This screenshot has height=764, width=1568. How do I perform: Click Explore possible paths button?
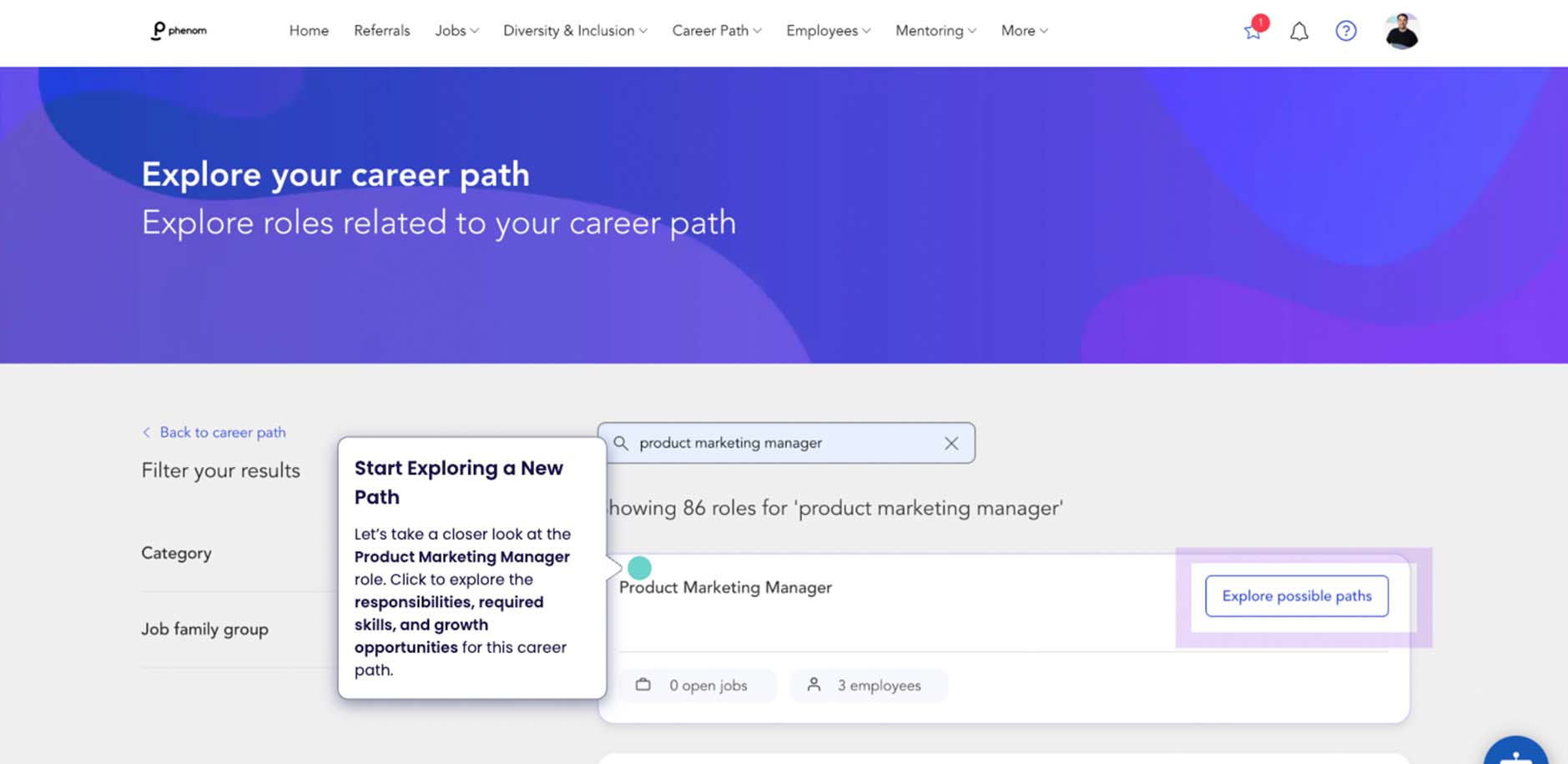point(1297,596)
